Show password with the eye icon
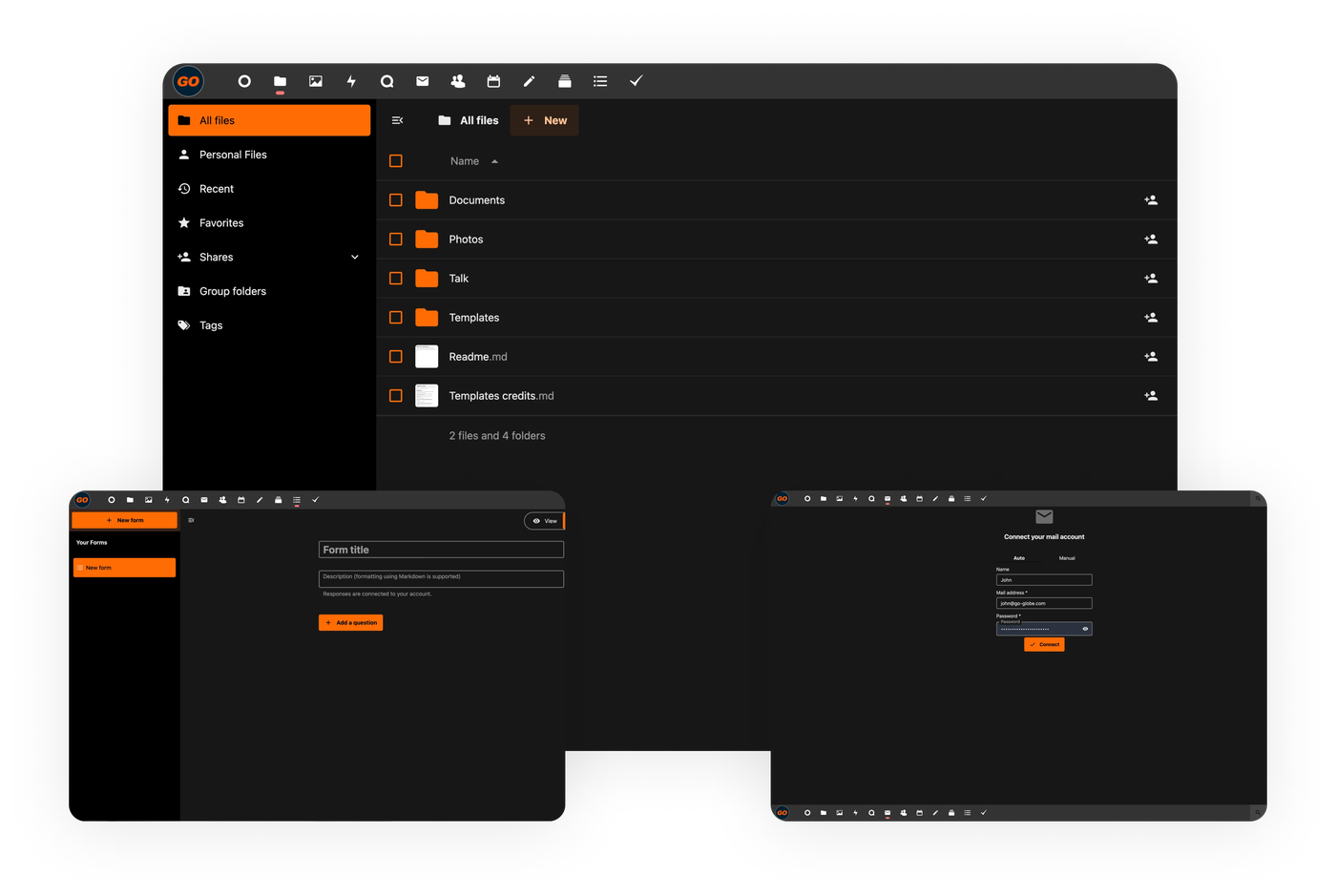Screen dimensions: 1336x896 pyautogui.click(x=1085, y=629)
